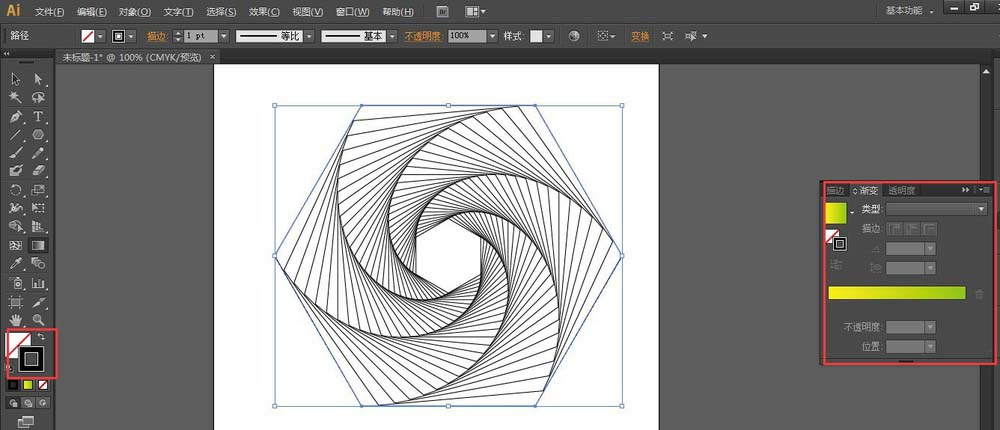Select the Eyedropper tool

click(x=16, y=263)
